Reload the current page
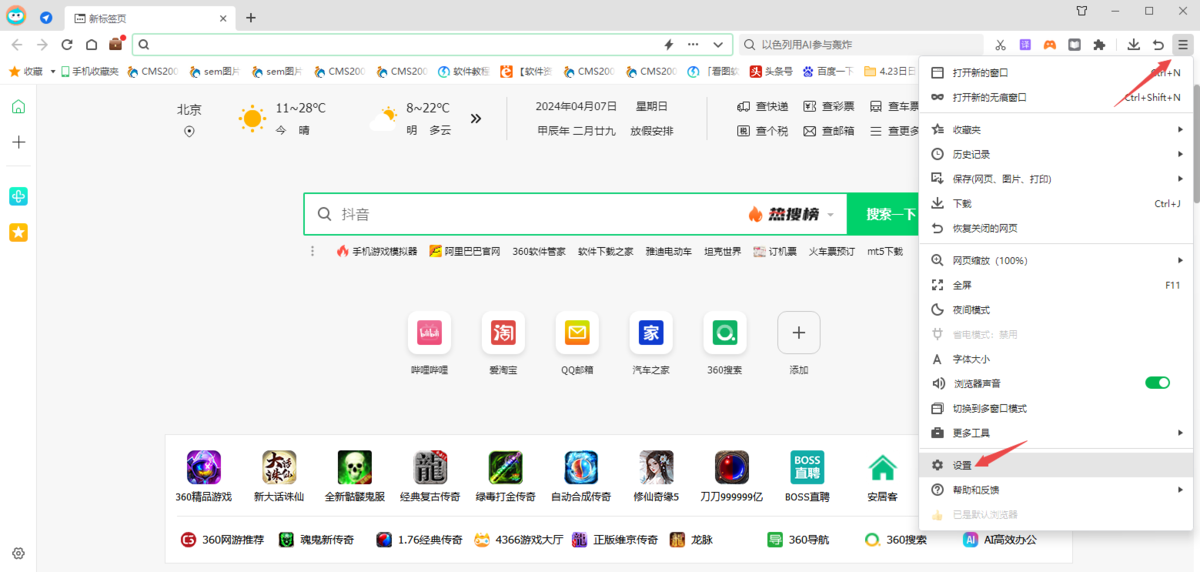Screen dimensions: 1200x572 [67, 44]
